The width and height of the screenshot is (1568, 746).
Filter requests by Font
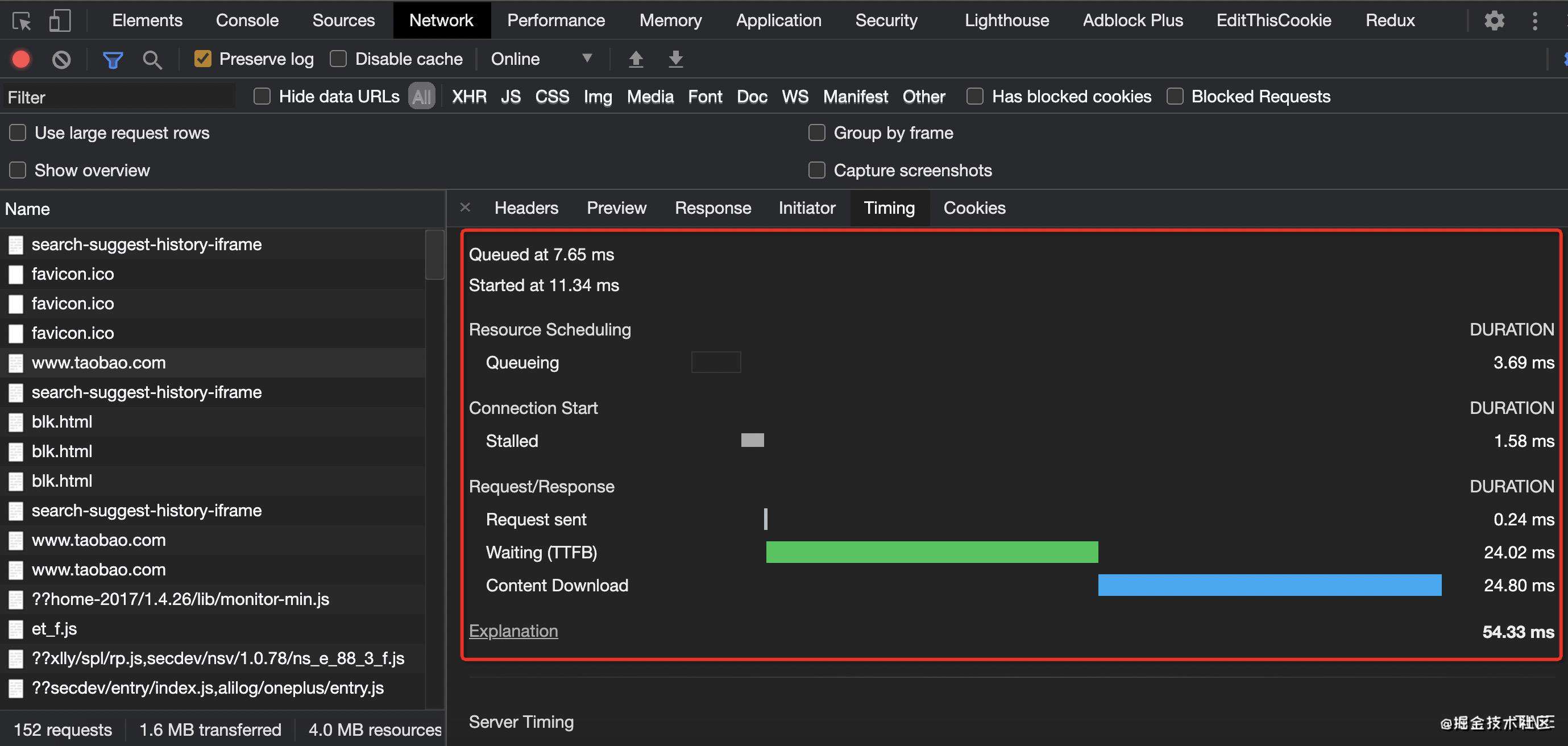click(x=705, y=96)
